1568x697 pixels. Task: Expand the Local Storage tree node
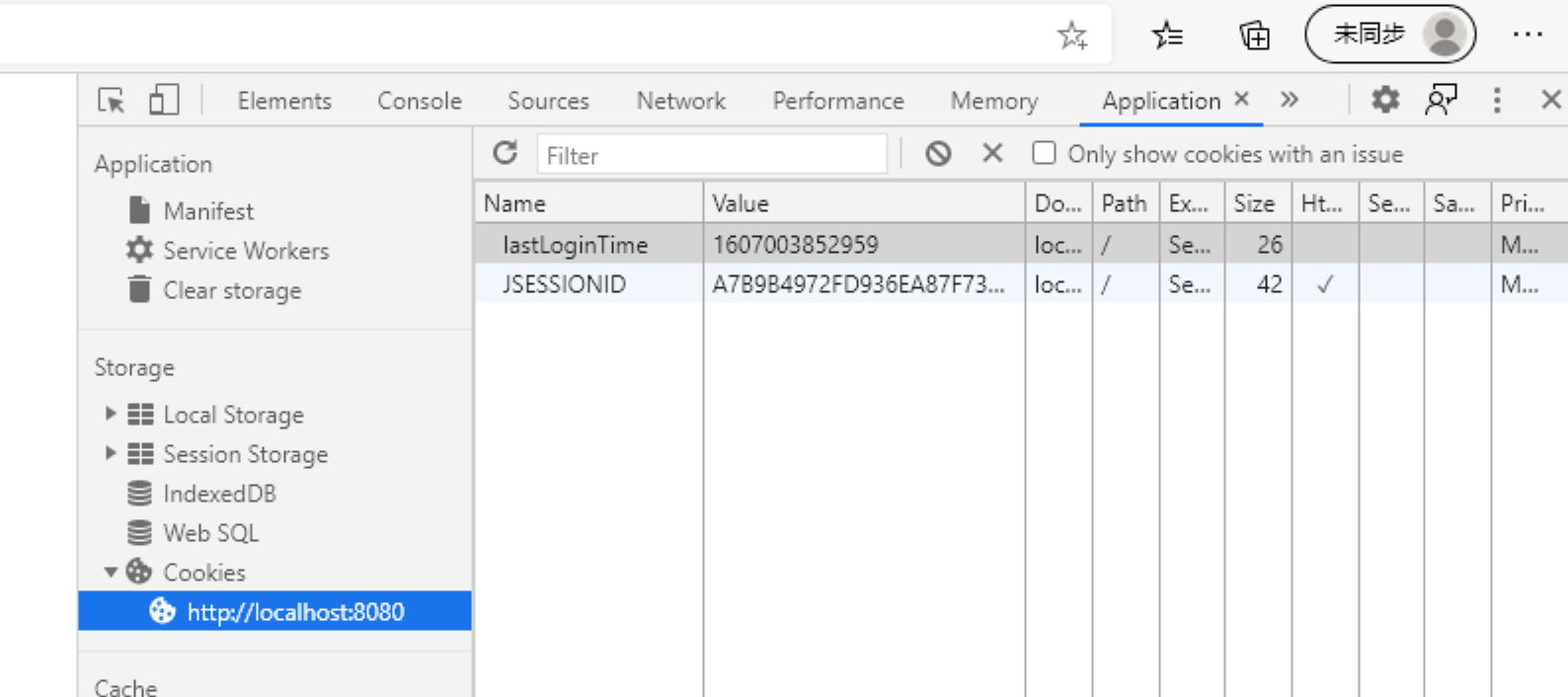111,414
